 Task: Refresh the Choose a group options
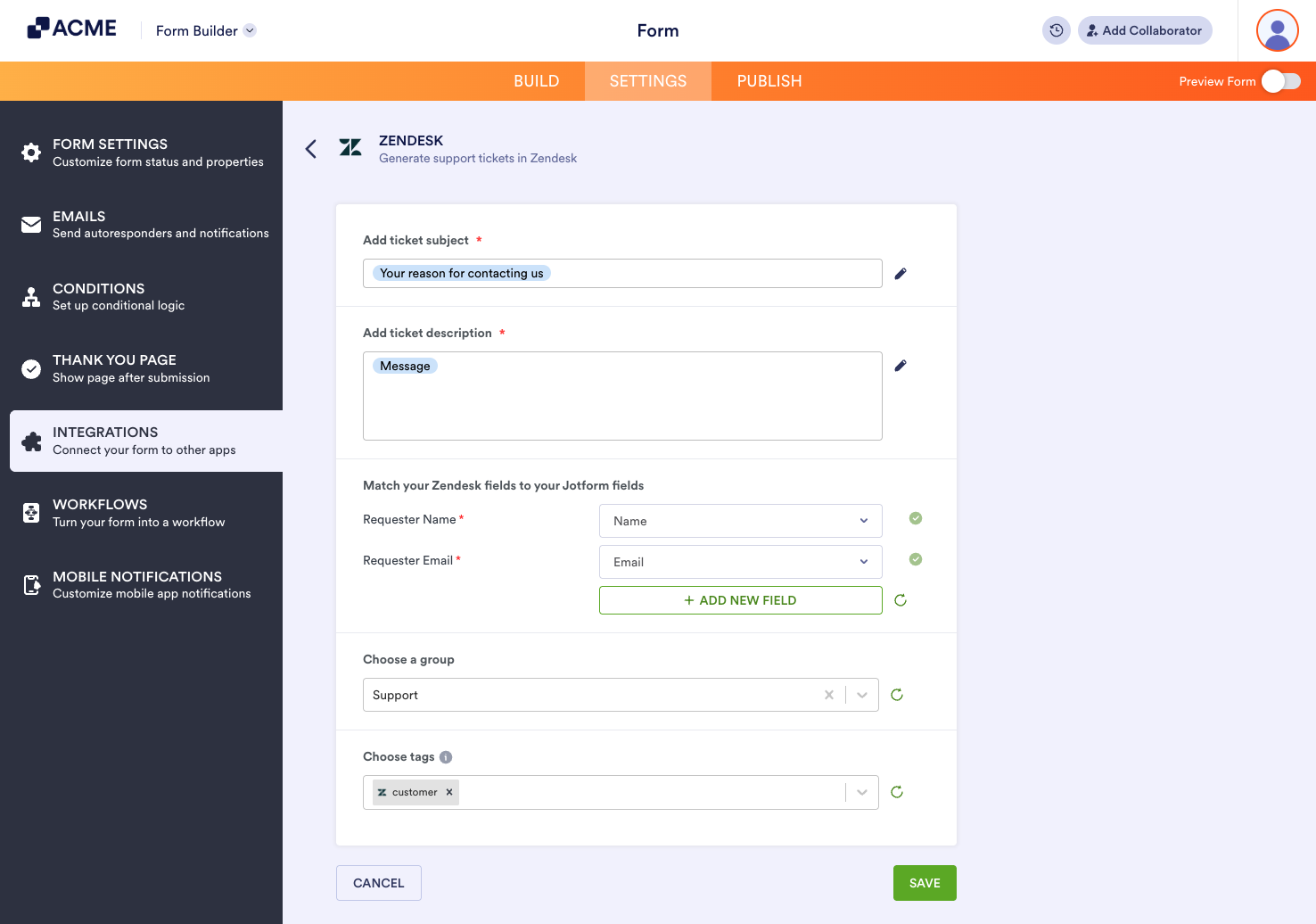pos(897,695)
